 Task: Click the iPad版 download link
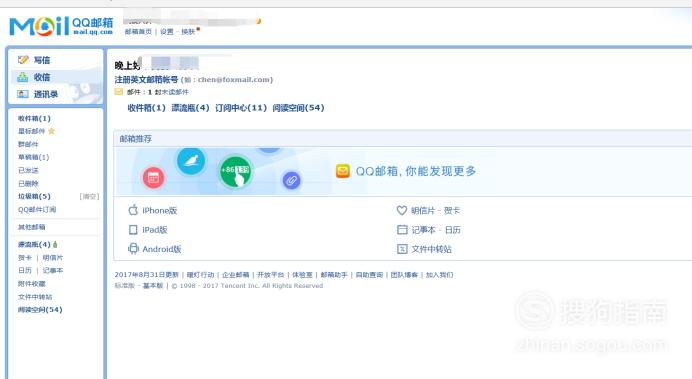155,230
